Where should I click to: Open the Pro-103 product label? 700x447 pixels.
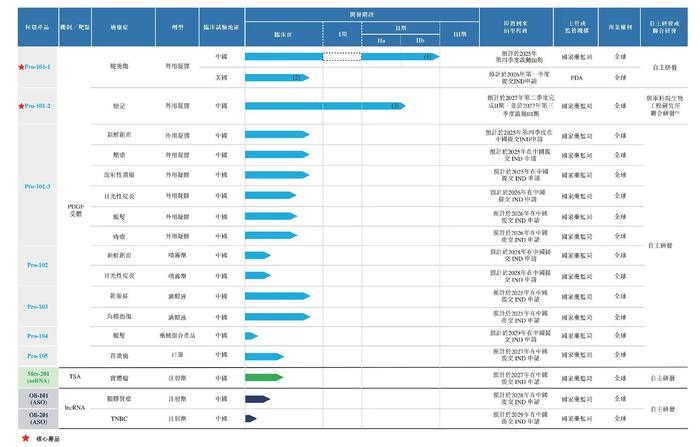35,306
